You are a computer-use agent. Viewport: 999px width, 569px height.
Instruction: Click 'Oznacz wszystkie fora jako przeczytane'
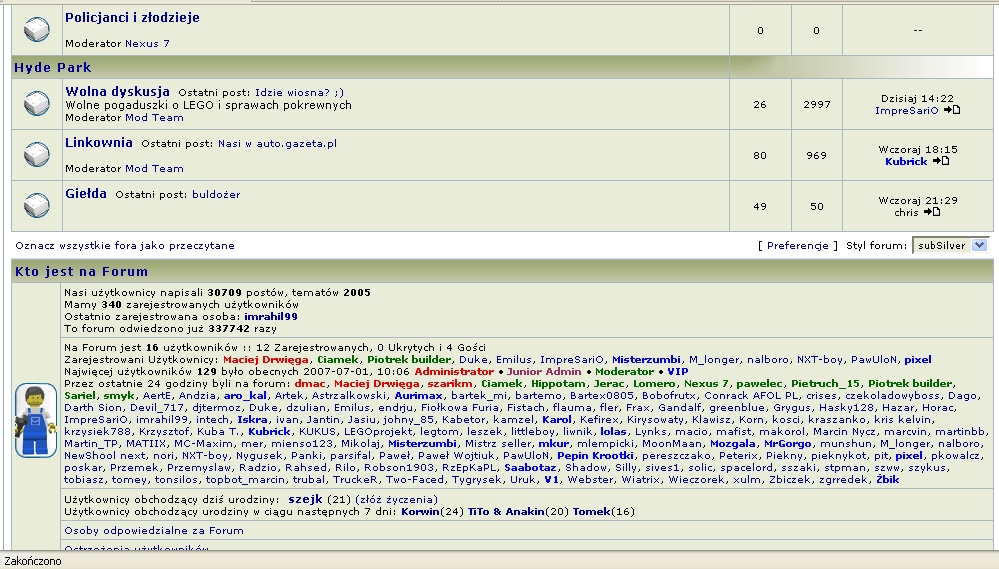[x=125, y=245]
